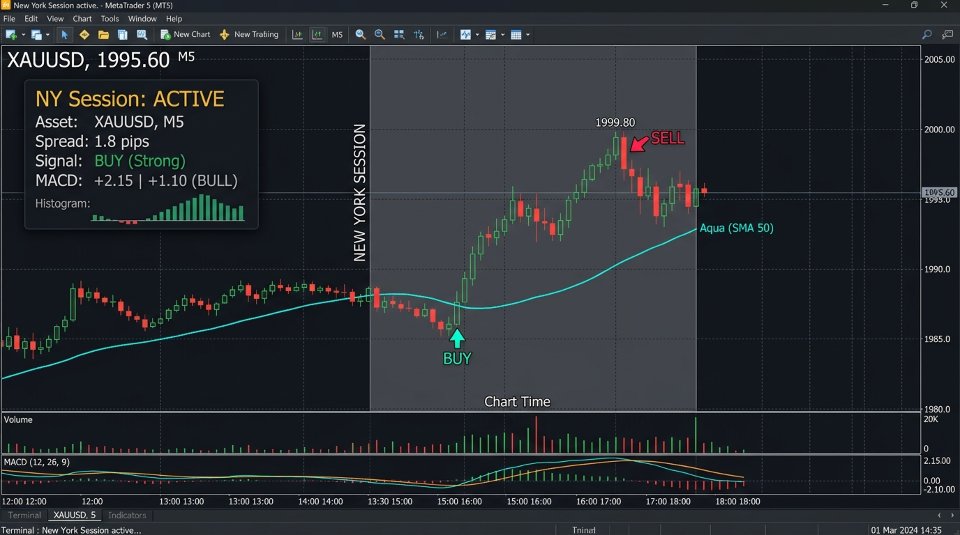The image size is (960, 535).
Task: Click the table grid icon in toolbar
Action: tap(516, 35)
